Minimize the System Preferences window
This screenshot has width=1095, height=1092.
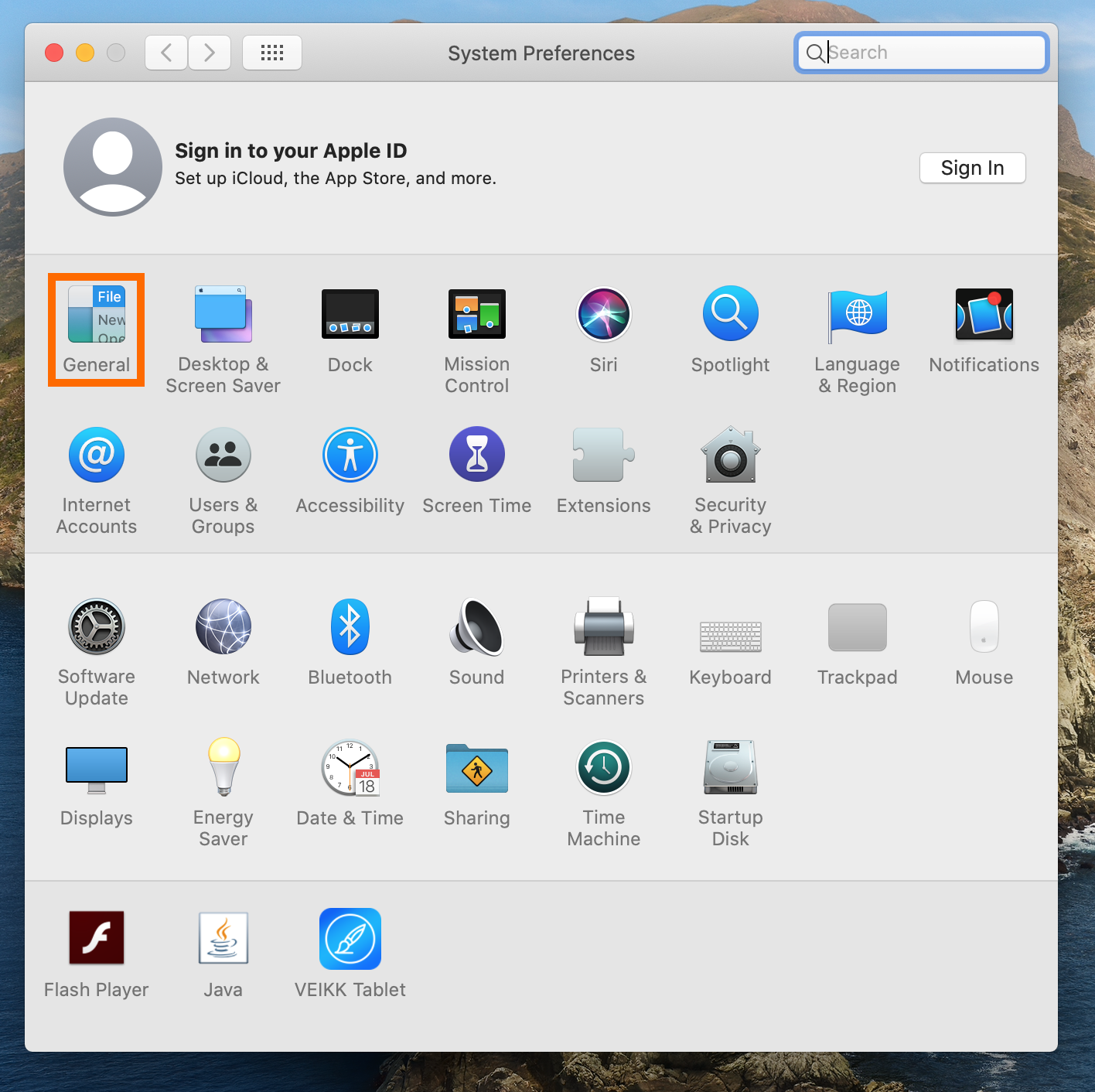coord(85,53)
